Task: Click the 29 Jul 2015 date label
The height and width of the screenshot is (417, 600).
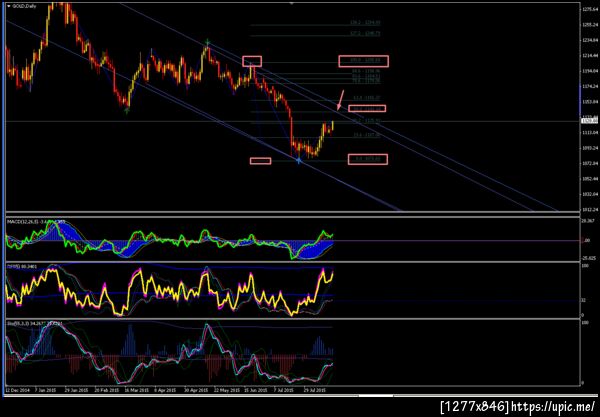Action: [315, 391]
